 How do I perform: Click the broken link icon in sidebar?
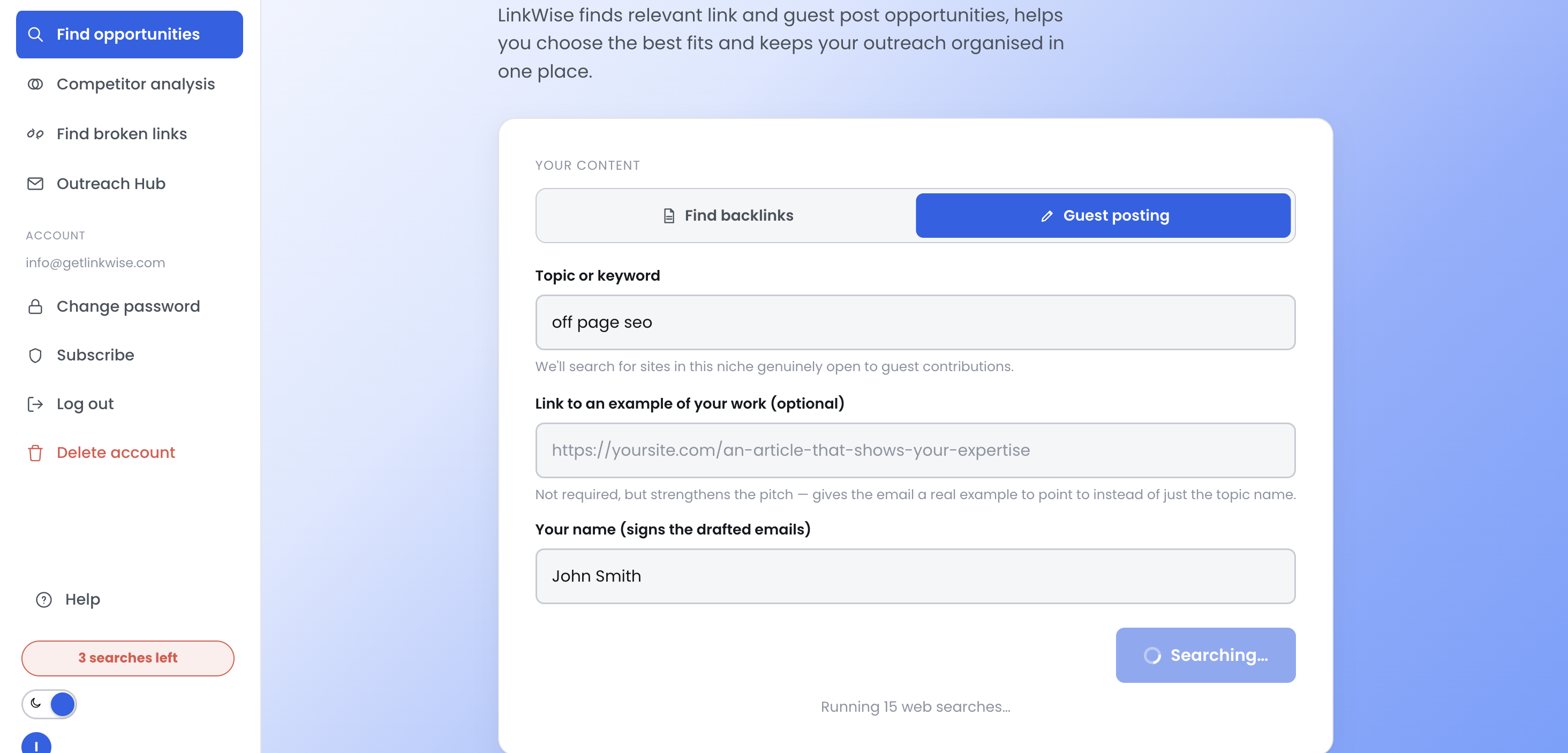coord(35,134)
